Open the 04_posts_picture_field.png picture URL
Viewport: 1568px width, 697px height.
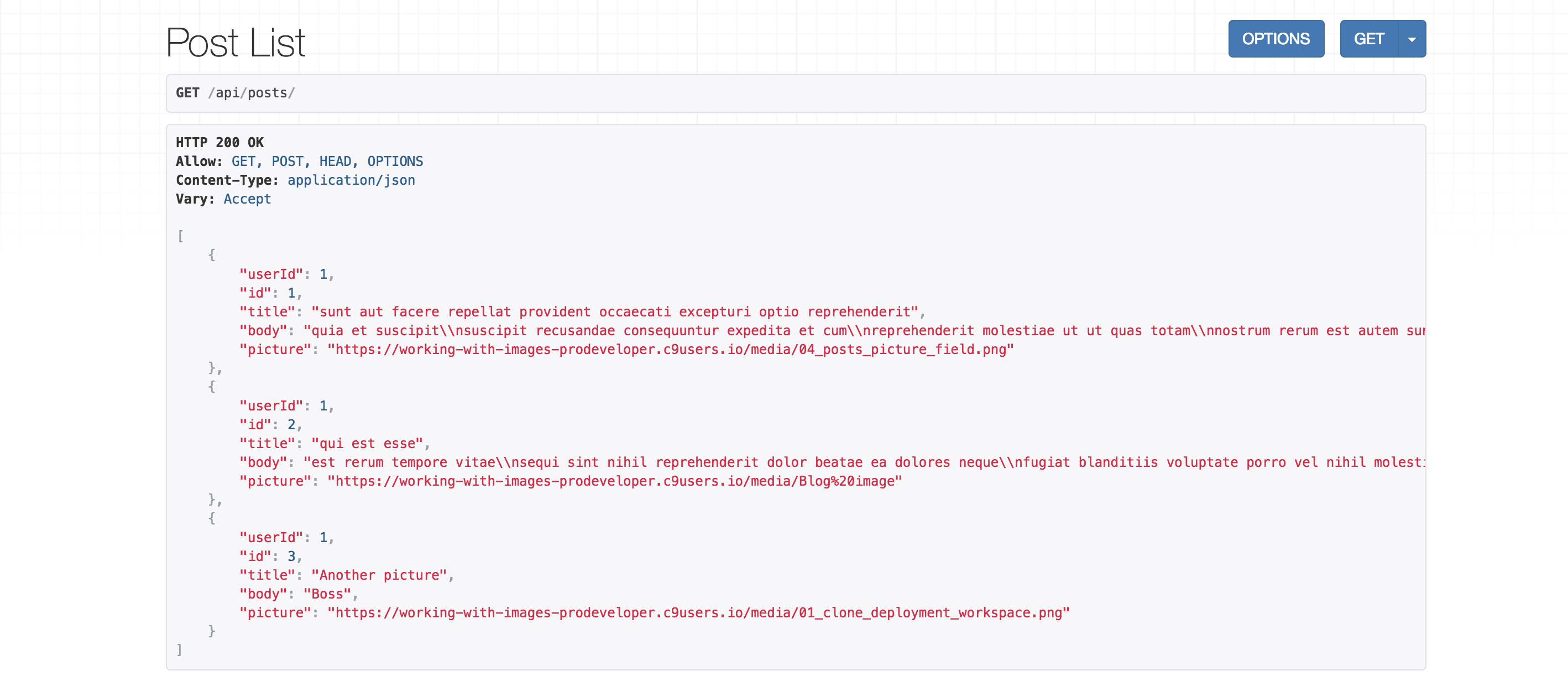coord(670,350)
